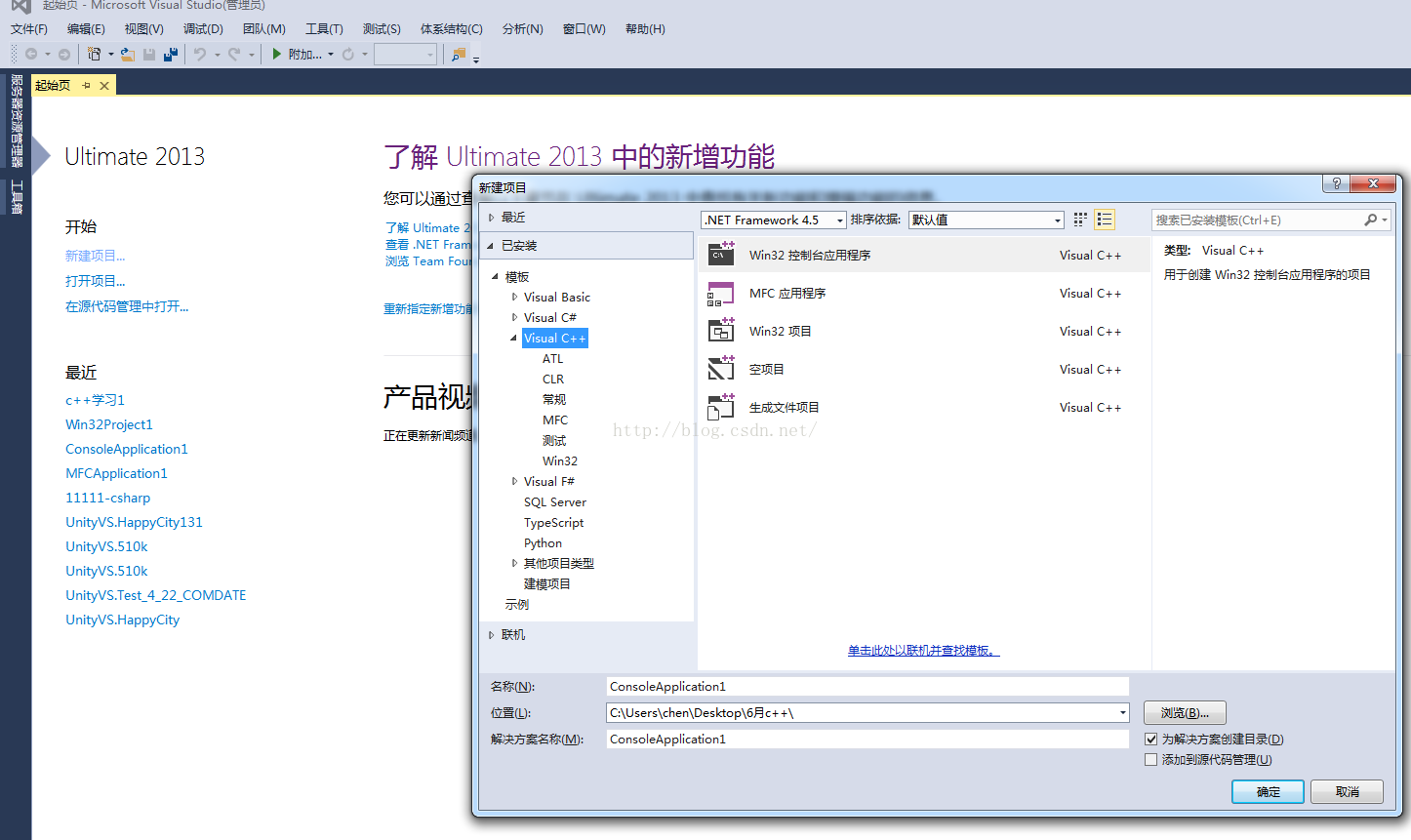Open the 位置 path dropdown arrow
The height and width of the screenshot is (840, 1411).
click(1122, 713)
